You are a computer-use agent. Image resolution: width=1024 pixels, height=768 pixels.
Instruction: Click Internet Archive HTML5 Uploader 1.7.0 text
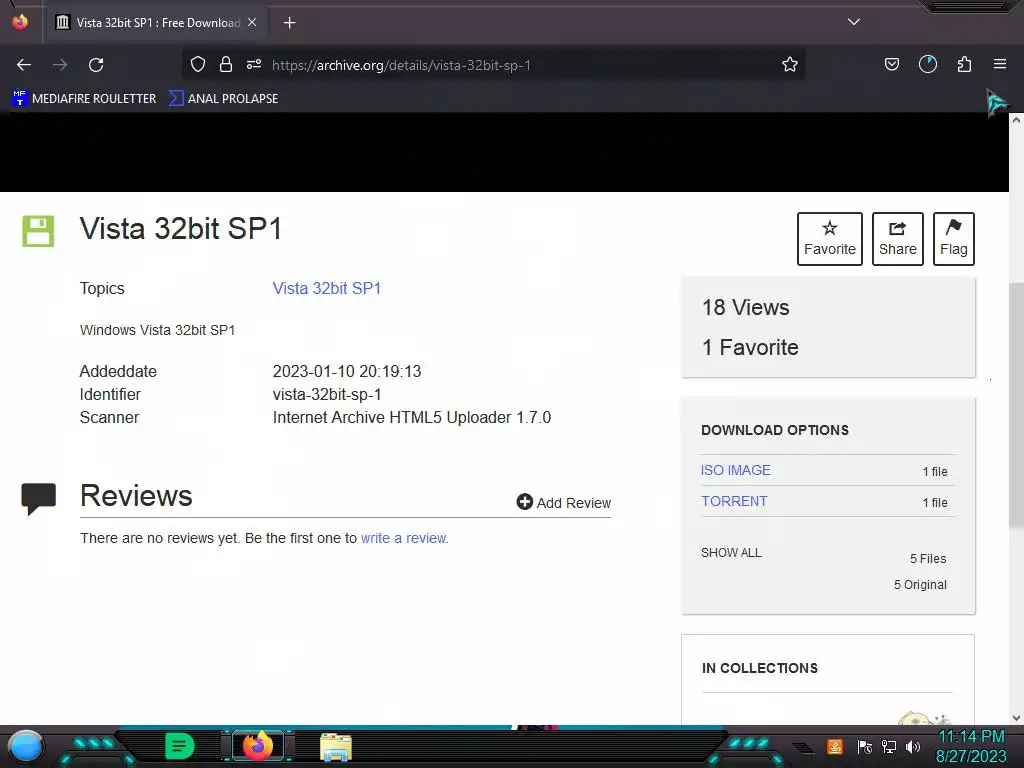tap(411, 417)
